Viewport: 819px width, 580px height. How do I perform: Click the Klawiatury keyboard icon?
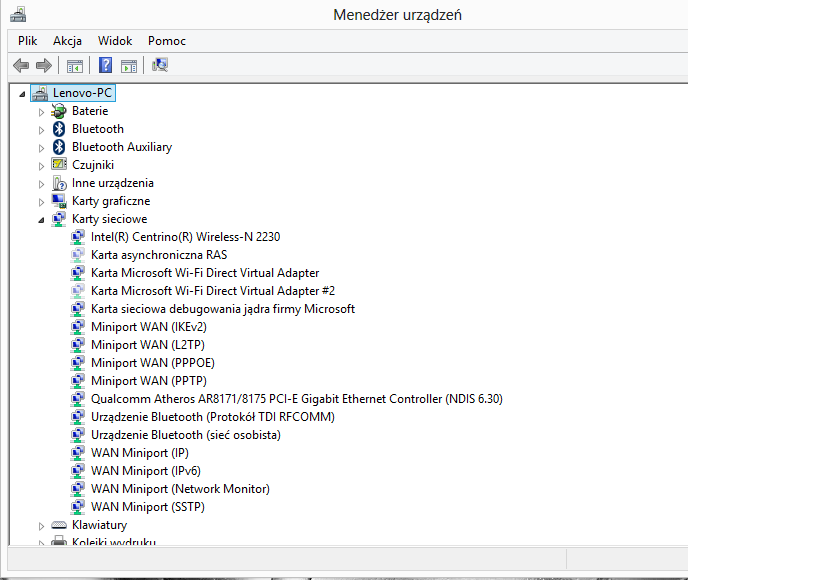tap(59, 525)
